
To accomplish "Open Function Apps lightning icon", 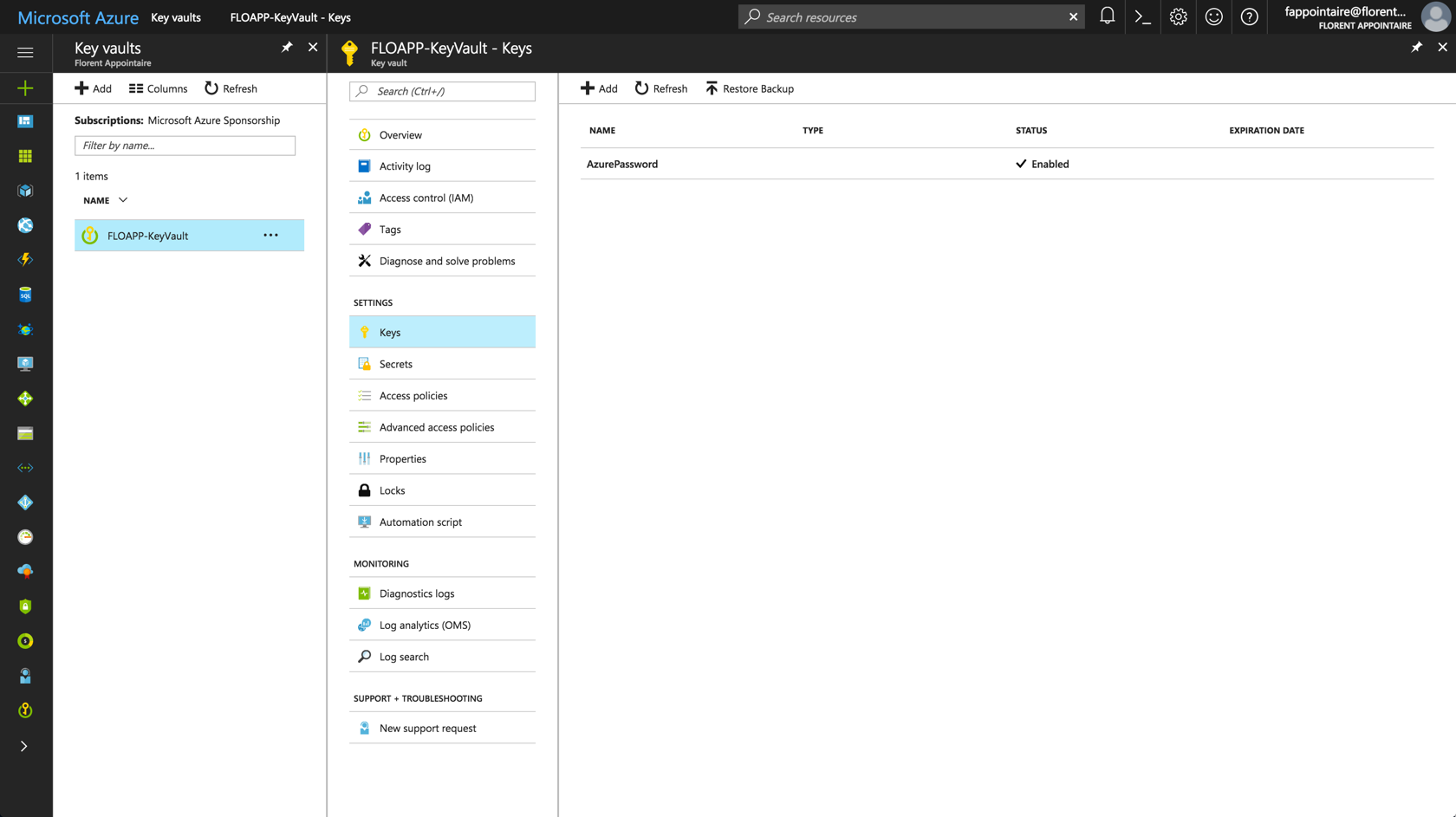I will click(25, 260).
